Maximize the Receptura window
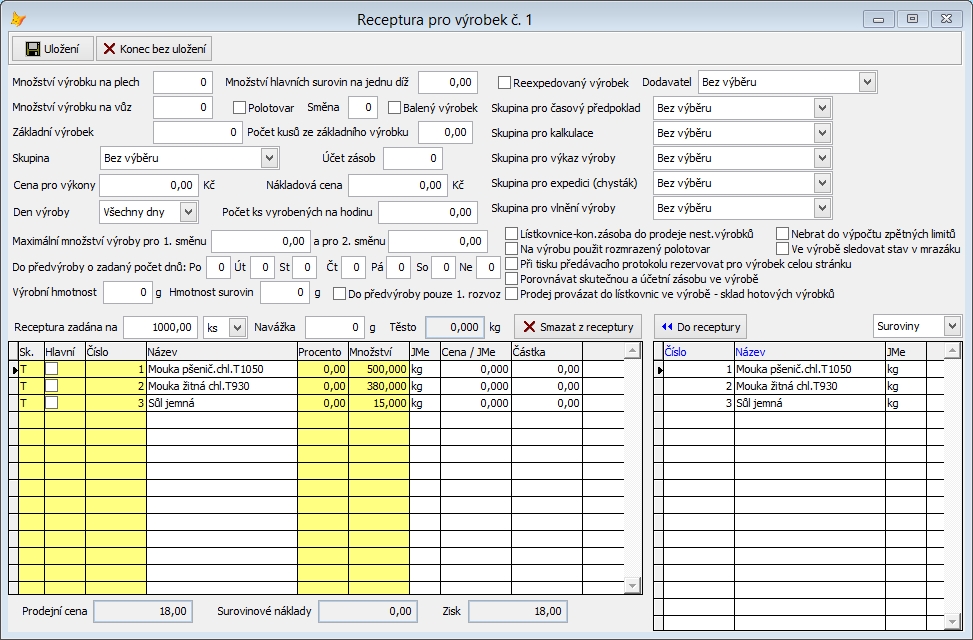 (912, 19)
